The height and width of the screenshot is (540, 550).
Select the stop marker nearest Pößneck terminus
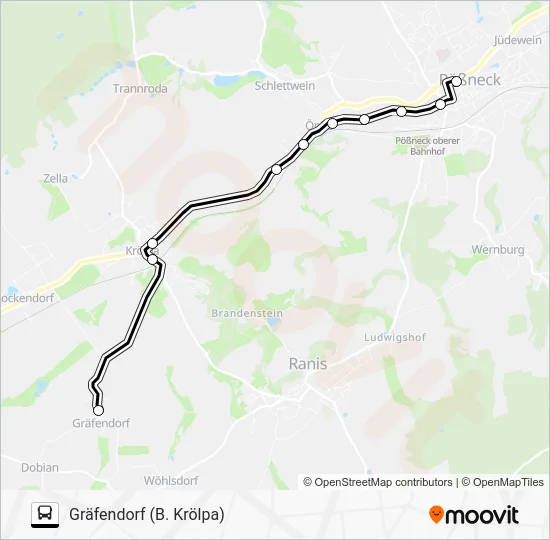coord(441,104)
